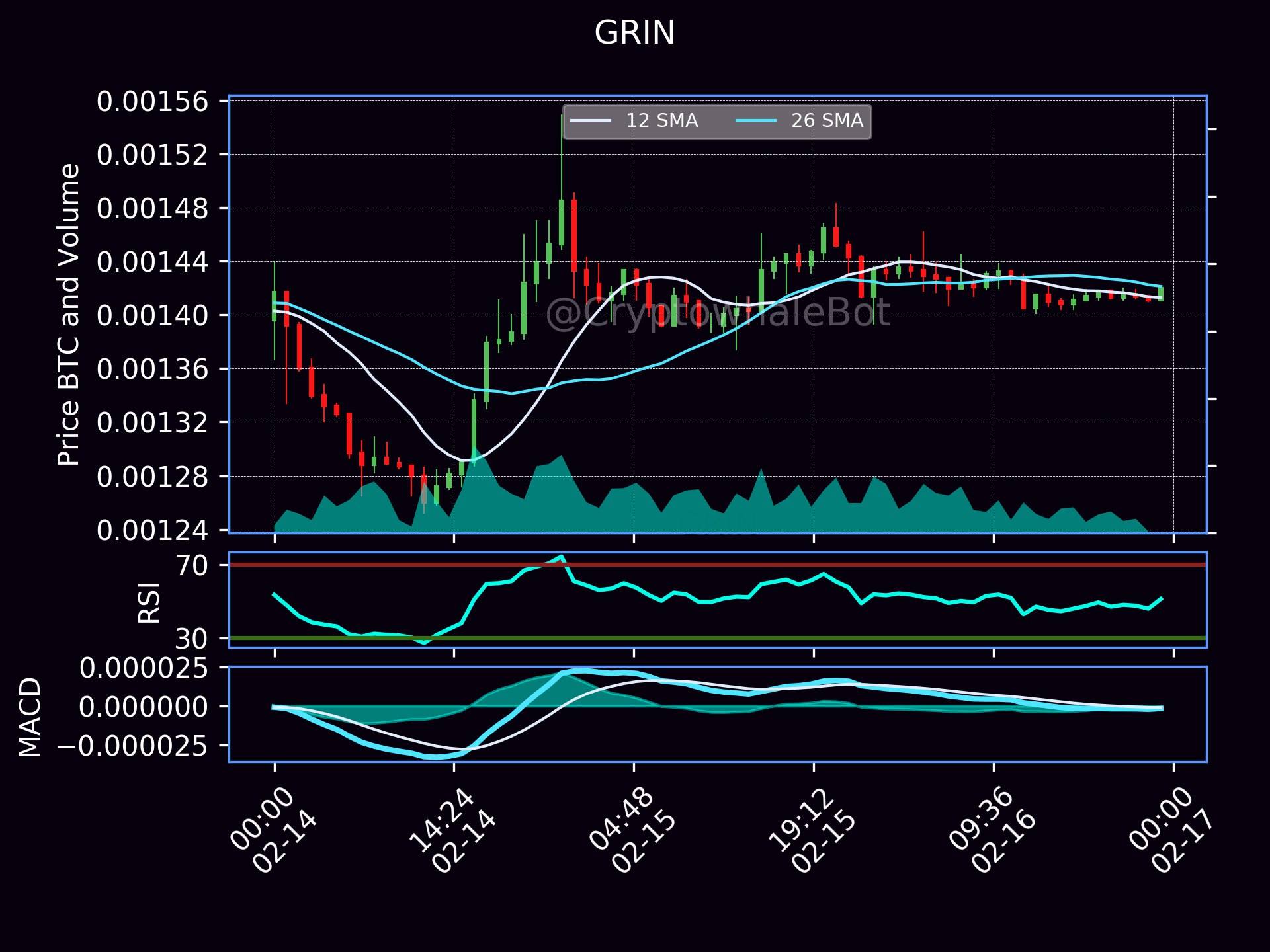Click the 00:00 02-14 time label
This screenshot has height=952, width=1270.
coord(273,829)
